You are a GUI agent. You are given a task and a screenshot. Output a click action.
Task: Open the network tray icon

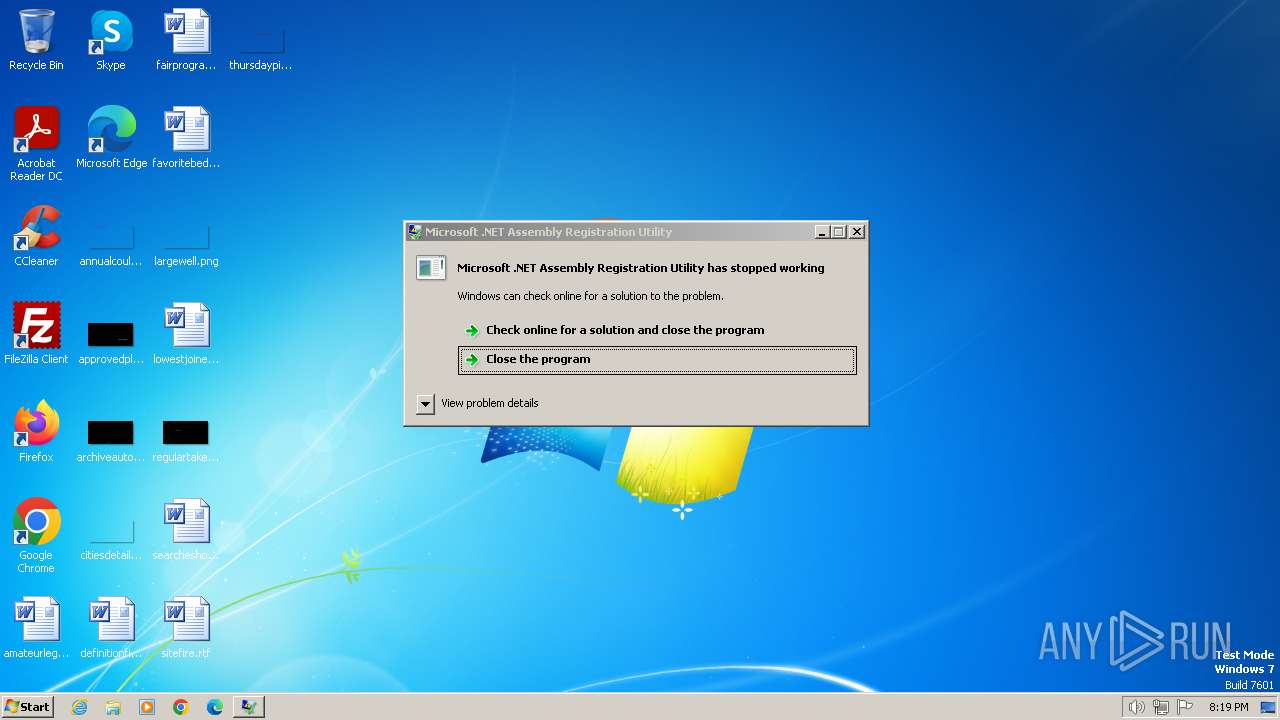[1161, 707]
